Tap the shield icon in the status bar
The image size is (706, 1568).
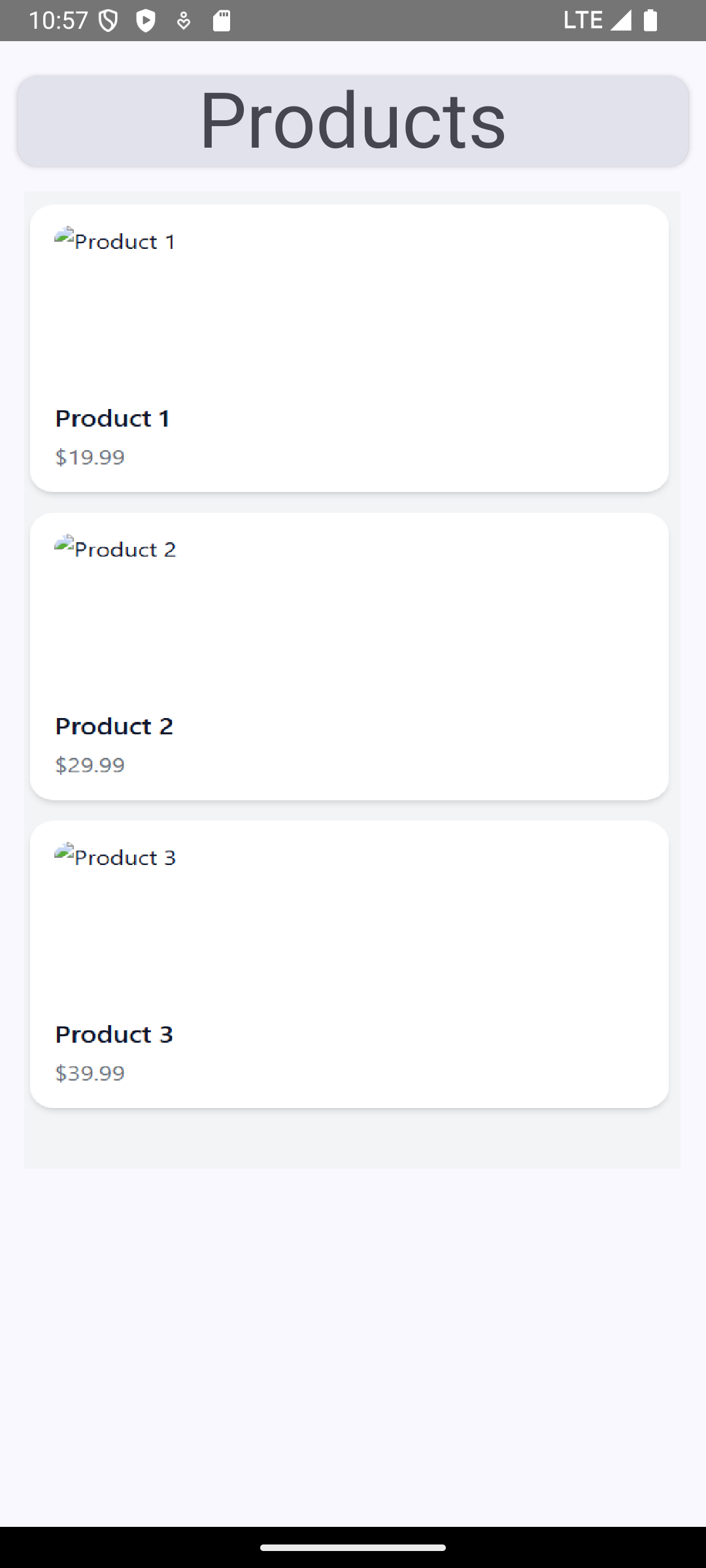(x=107, y=19)
